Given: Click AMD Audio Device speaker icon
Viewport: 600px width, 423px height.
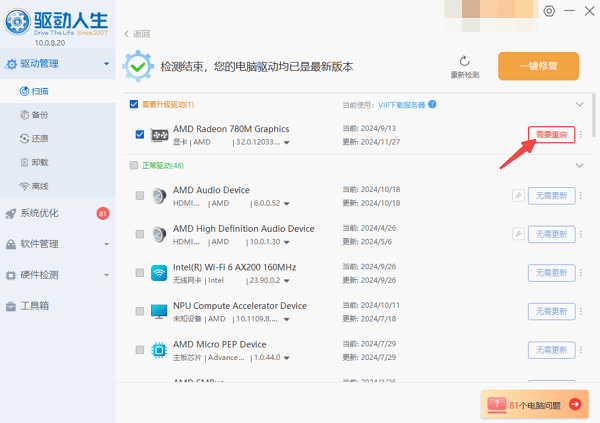Looking at the screenshot, I should [158, 196].
